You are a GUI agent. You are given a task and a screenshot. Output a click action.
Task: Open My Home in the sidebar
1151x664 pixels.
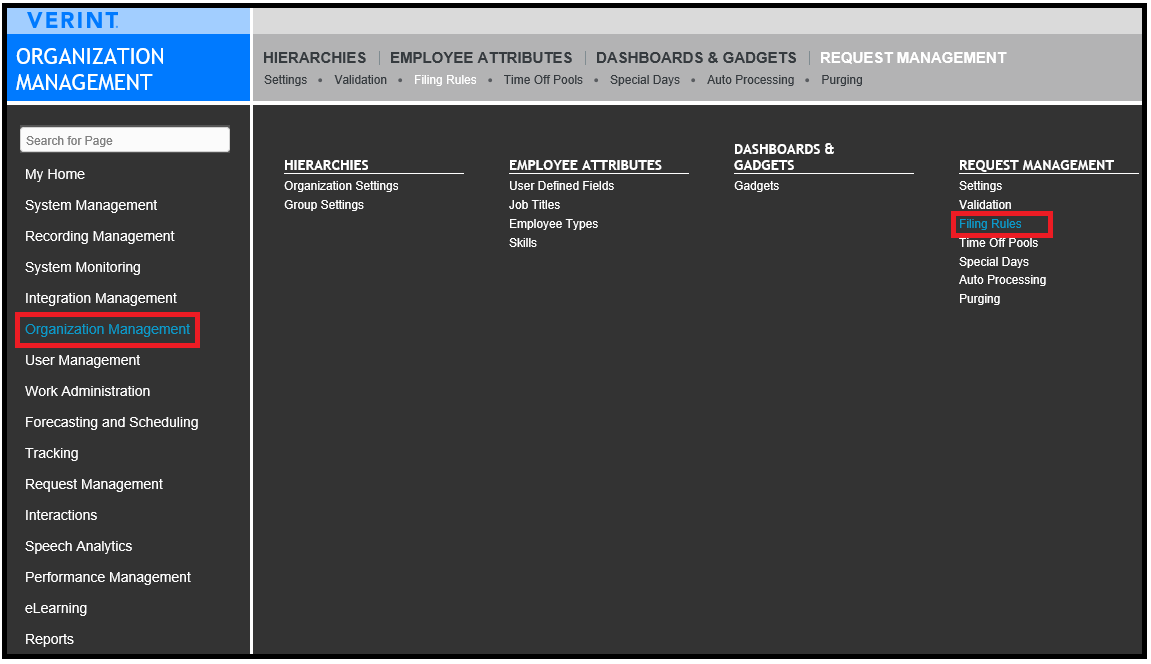[x=55, y=175]
